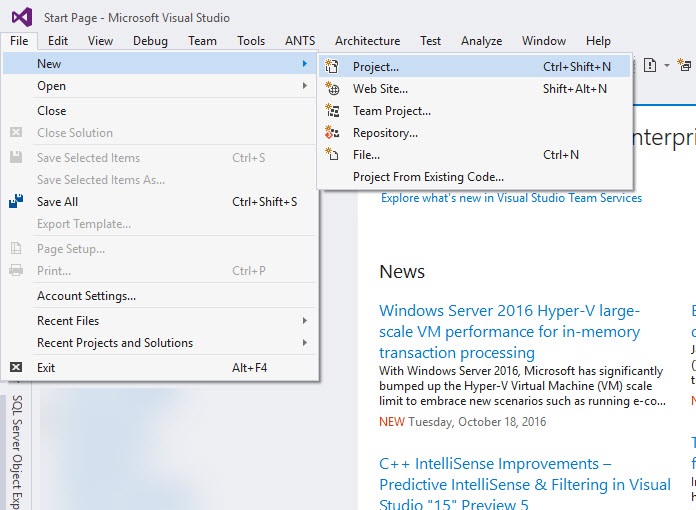Screen dimensions: 696x510
Task: Open the Team menu
Action: coord(202,41)
